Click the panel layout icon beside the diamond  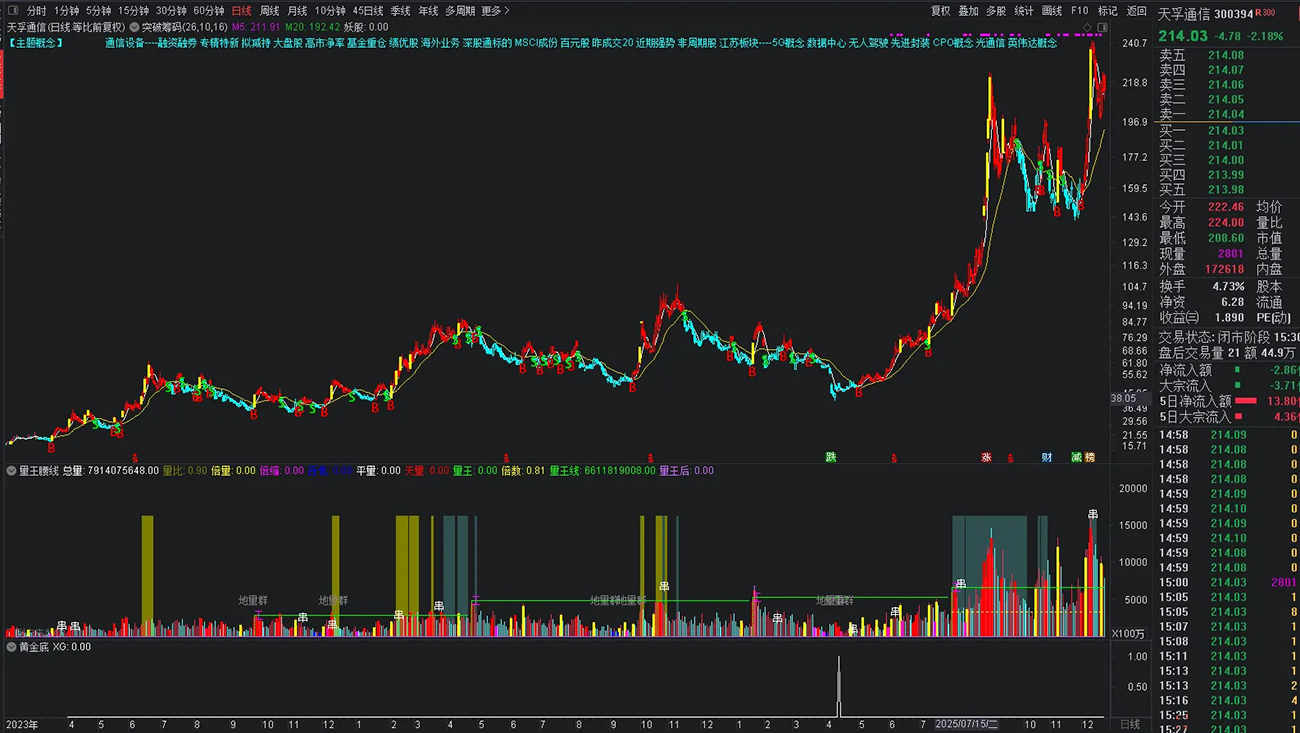[x=1102, y=27]
